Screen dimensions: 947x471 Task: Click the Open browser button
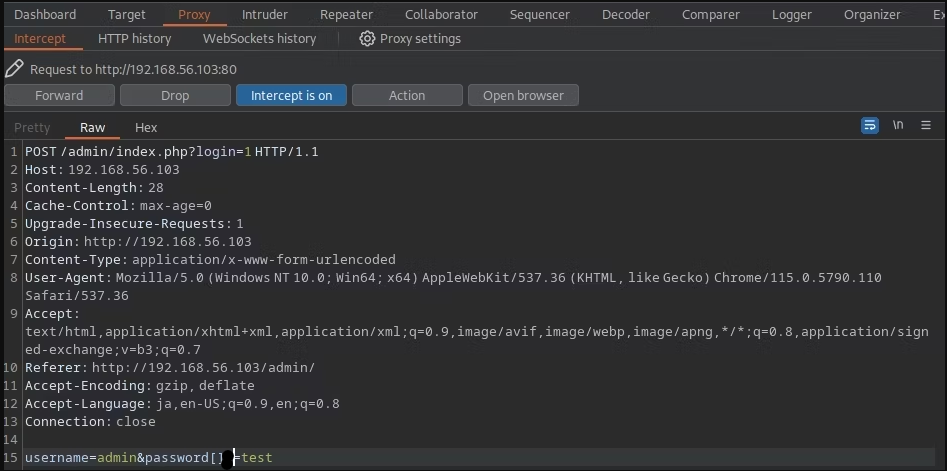pyautogui.click(x=523, y=95)
